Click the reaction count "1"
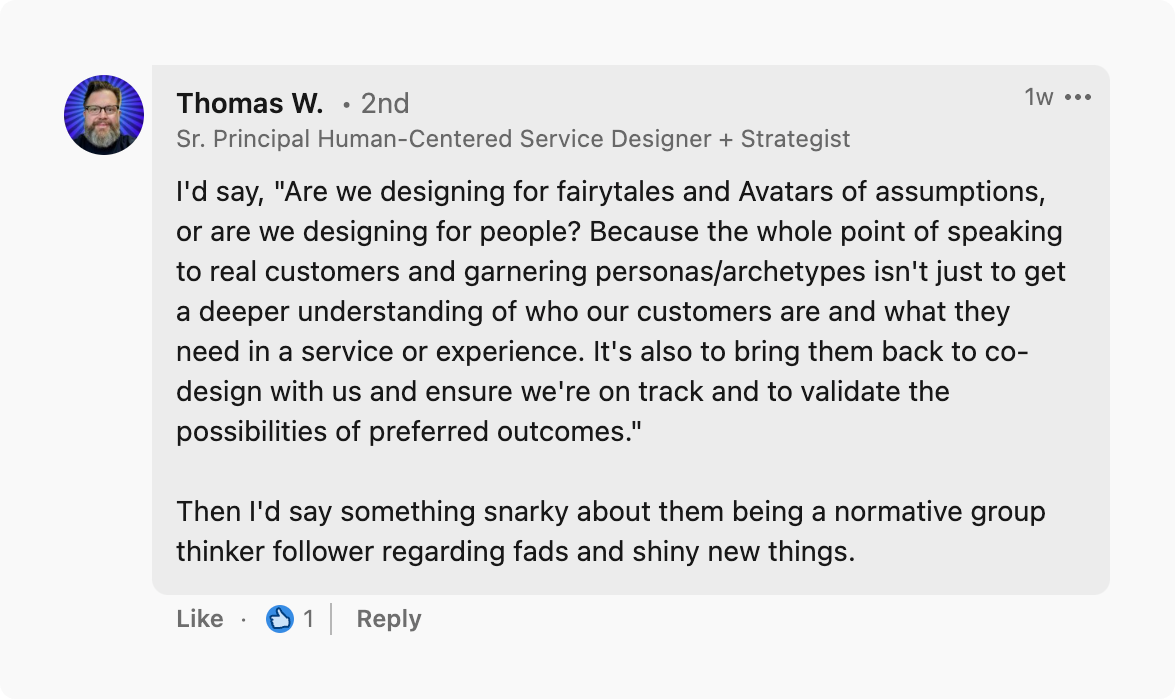 click(308, 620)
